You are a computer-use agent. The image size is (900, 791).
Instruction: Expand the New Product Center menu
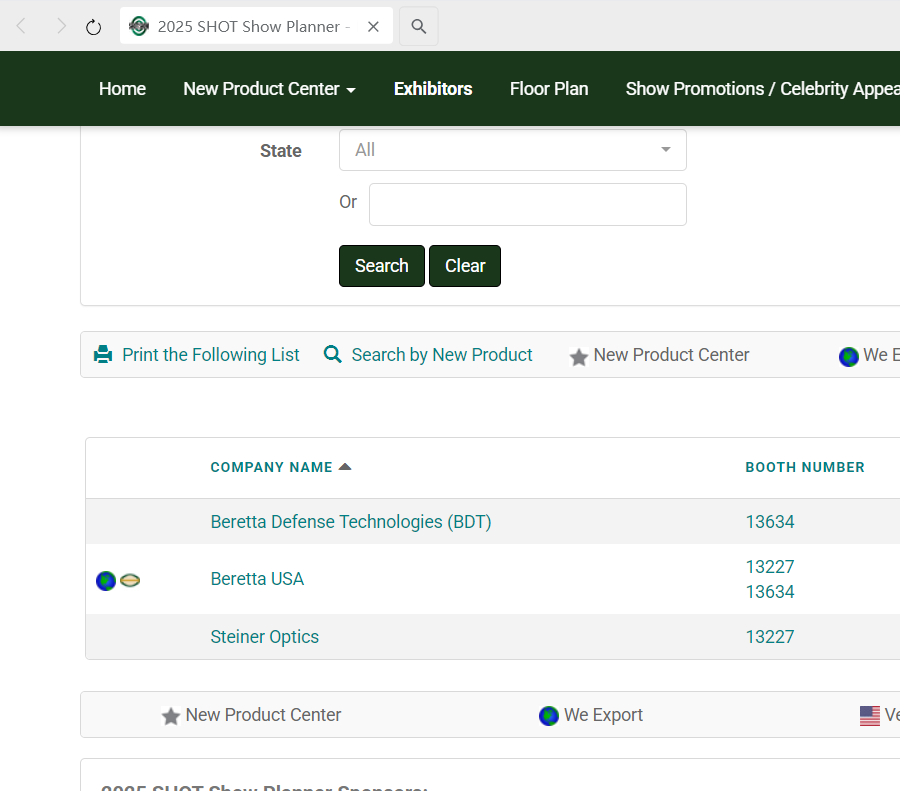(269, 89)
